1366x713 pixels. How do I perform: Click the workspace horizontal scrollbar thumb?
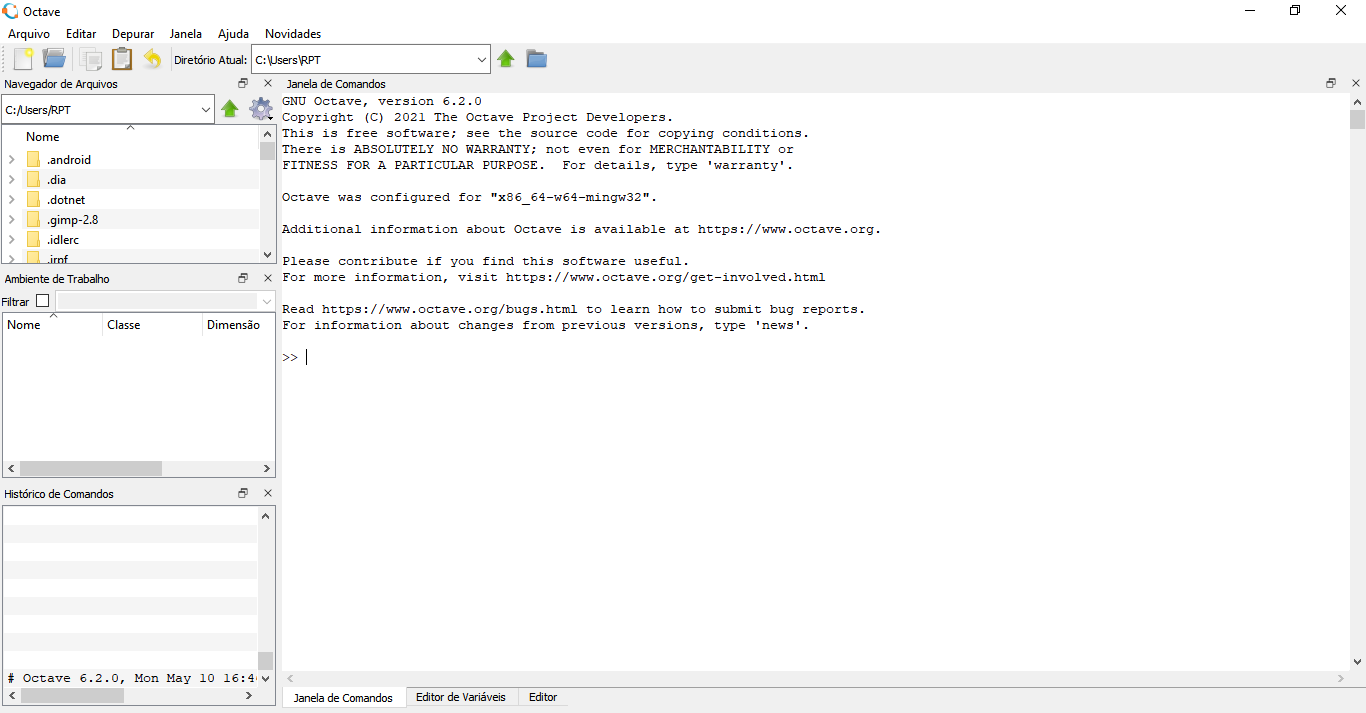click(x=90, y=468)
